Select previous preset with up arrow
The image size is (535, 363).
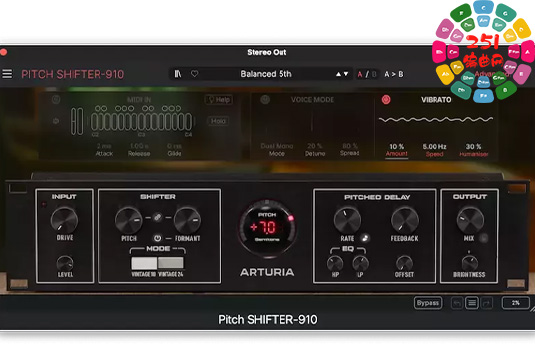[x=338, y=74]
